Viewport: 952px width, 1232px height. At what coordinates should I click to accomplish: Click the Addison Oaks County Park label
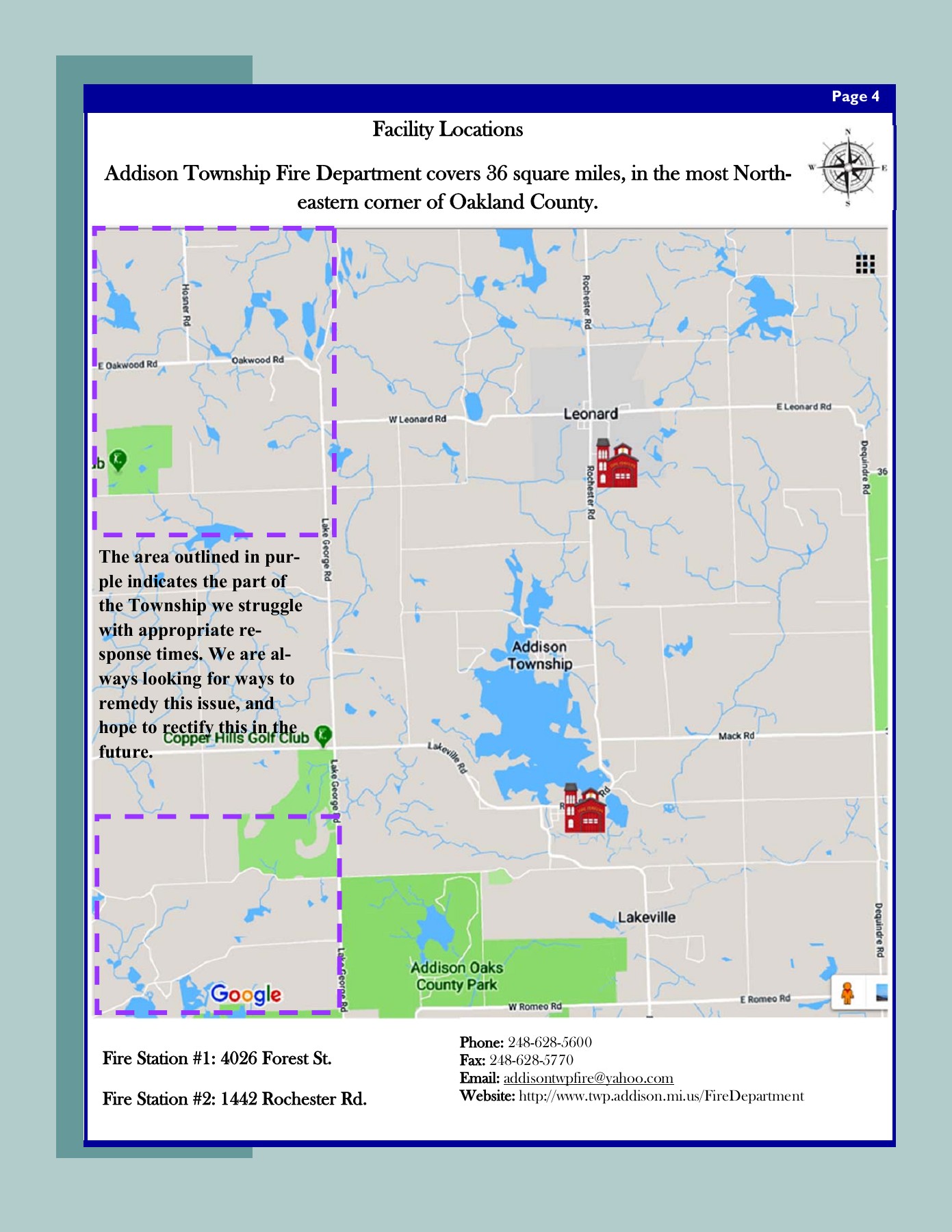(456, 976)
